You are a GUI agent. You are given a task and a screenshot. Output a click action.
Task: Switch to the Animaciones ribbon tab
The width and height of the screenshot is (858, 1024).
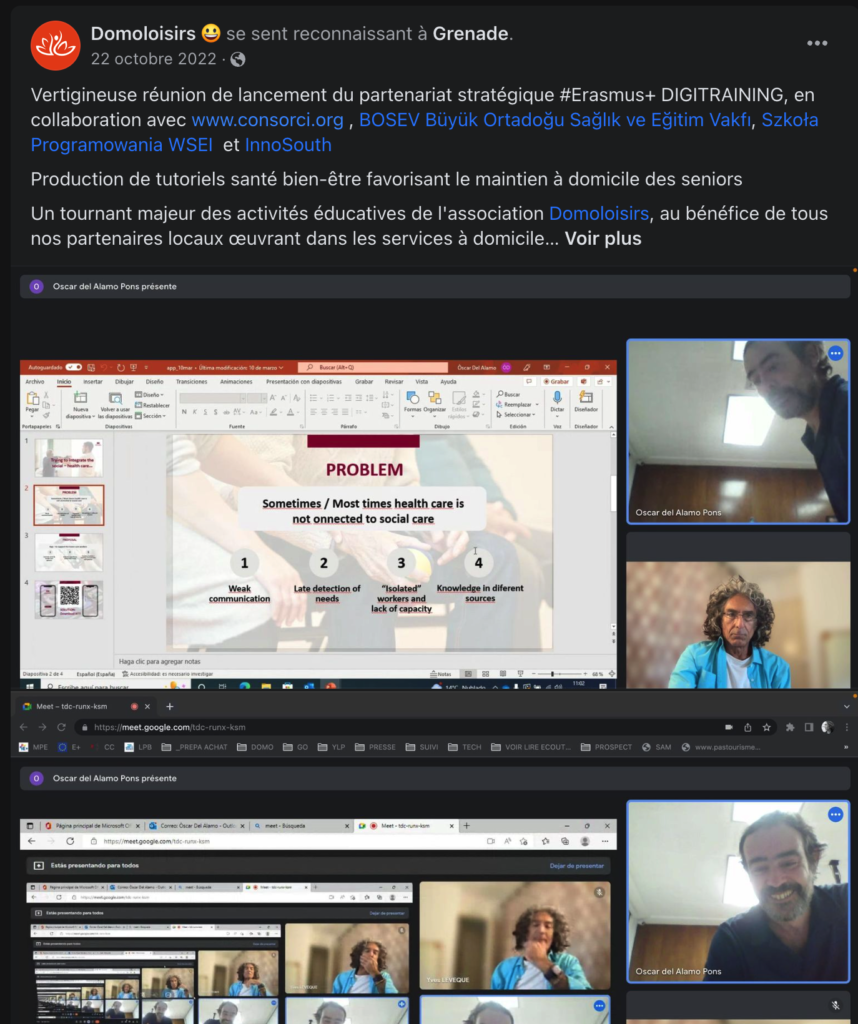pyautogui.click(x=236, y=382)
